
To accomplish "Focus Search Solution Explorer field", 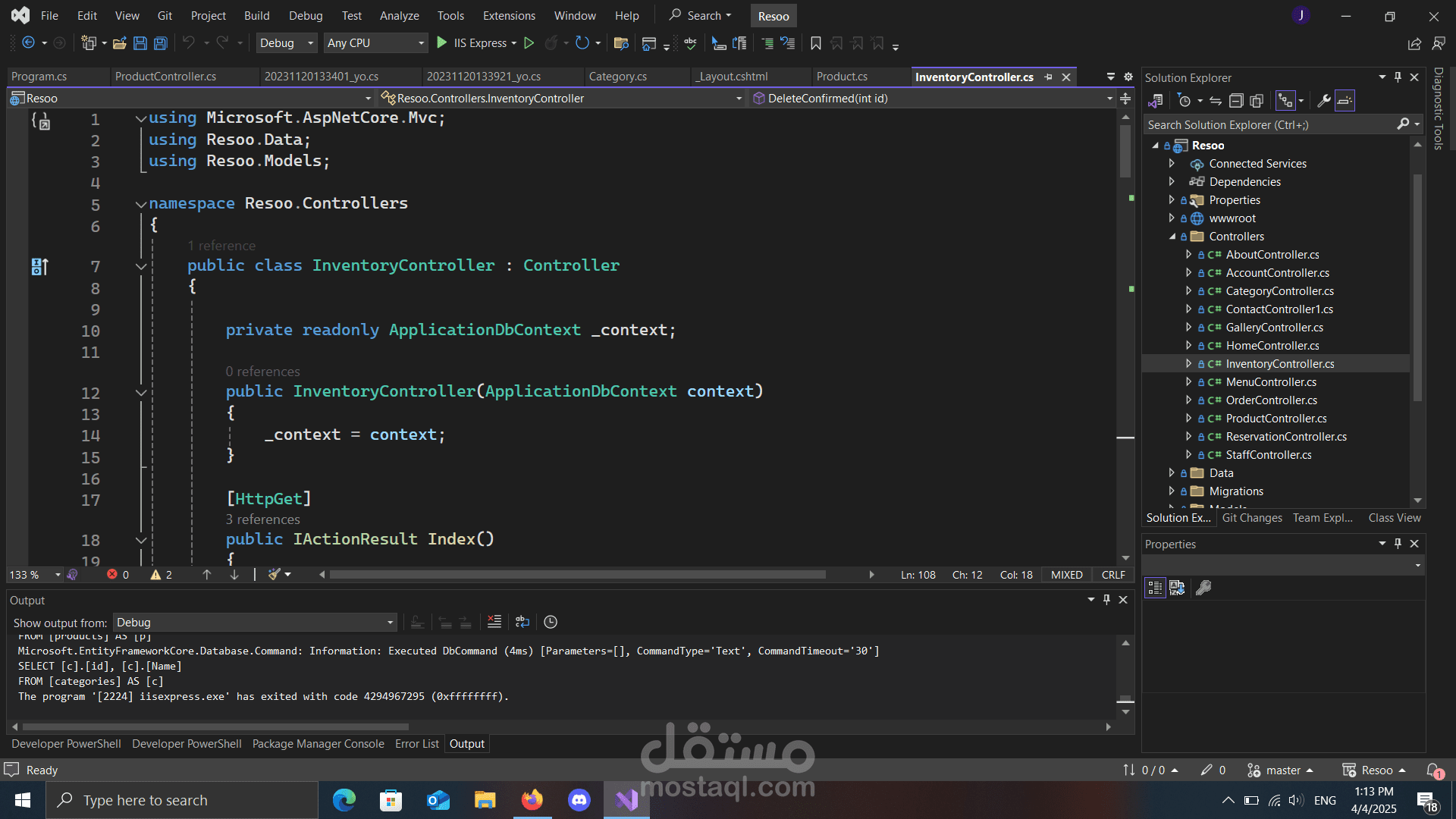I will [1274, 124].
